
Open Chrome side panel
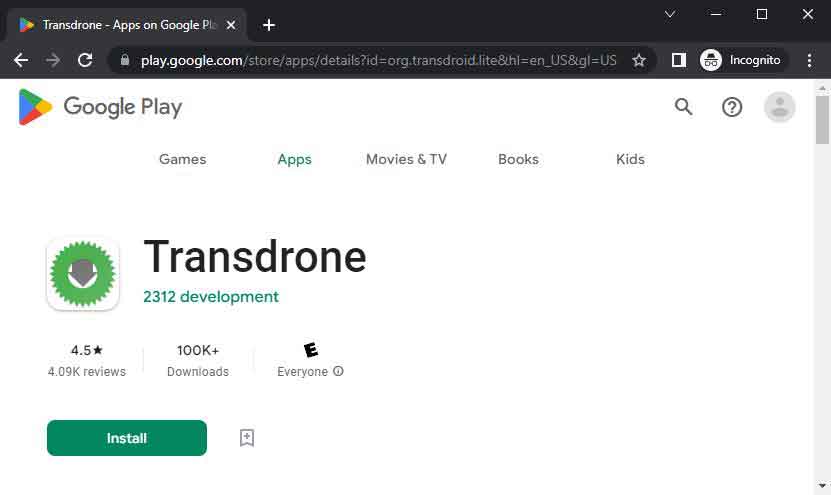pos(679,60)
